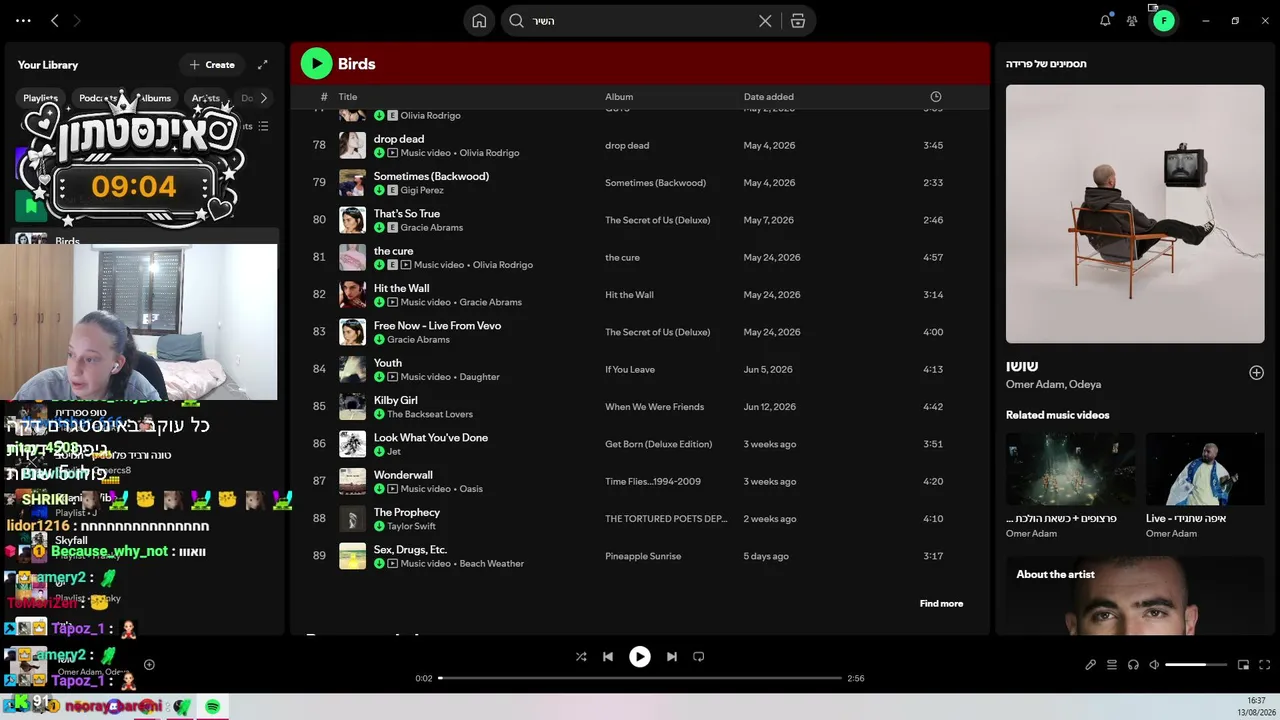
Task: Open the artist link The Backseat Lovers
Action: coord(430,414)
